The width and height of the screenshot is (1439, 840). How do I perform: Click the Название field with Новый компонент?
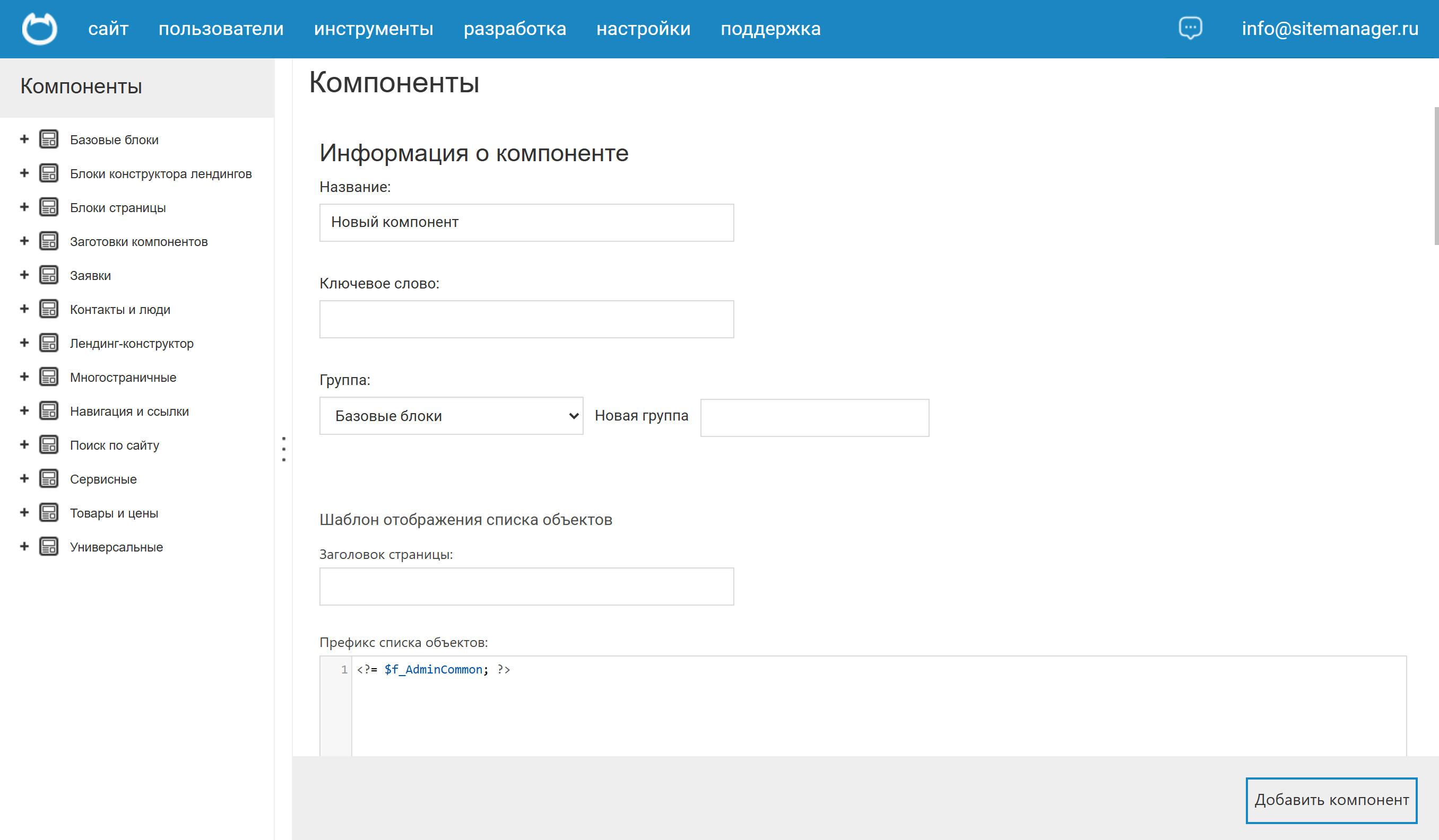526,223
